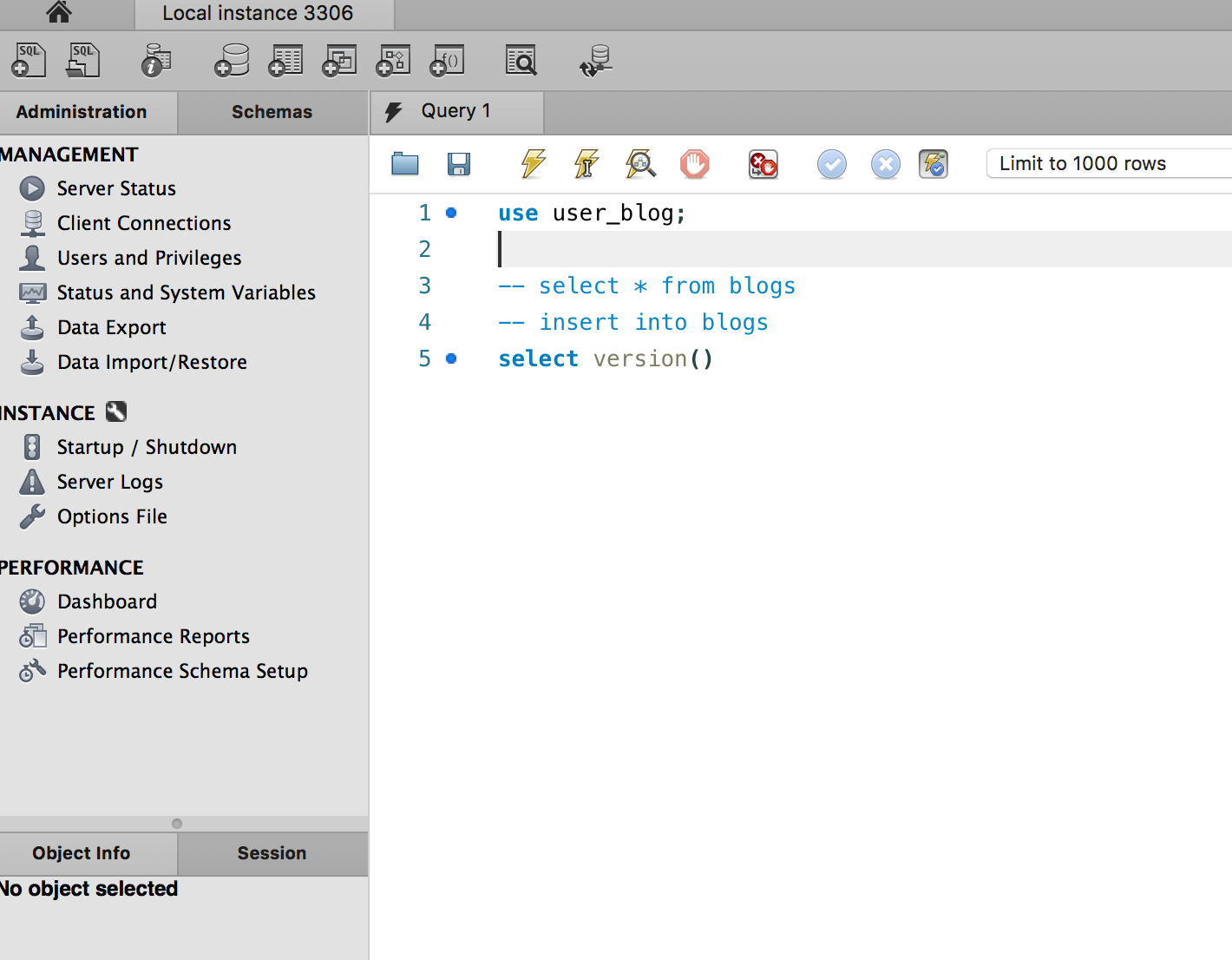Click the 'select version()' statement

606,358
